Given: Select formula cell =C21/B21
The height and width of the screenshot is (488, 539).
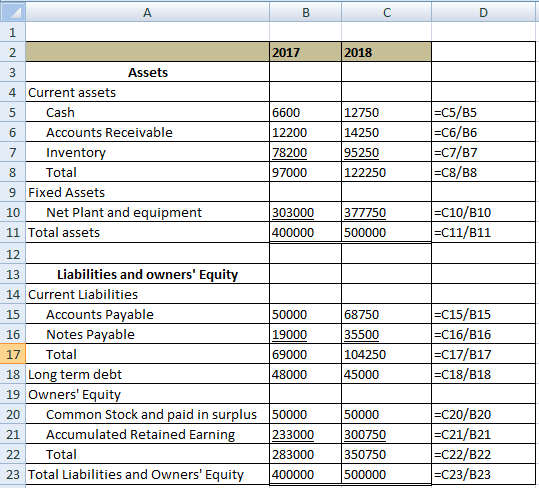Looking at the screenshot, I should [483, 434].
